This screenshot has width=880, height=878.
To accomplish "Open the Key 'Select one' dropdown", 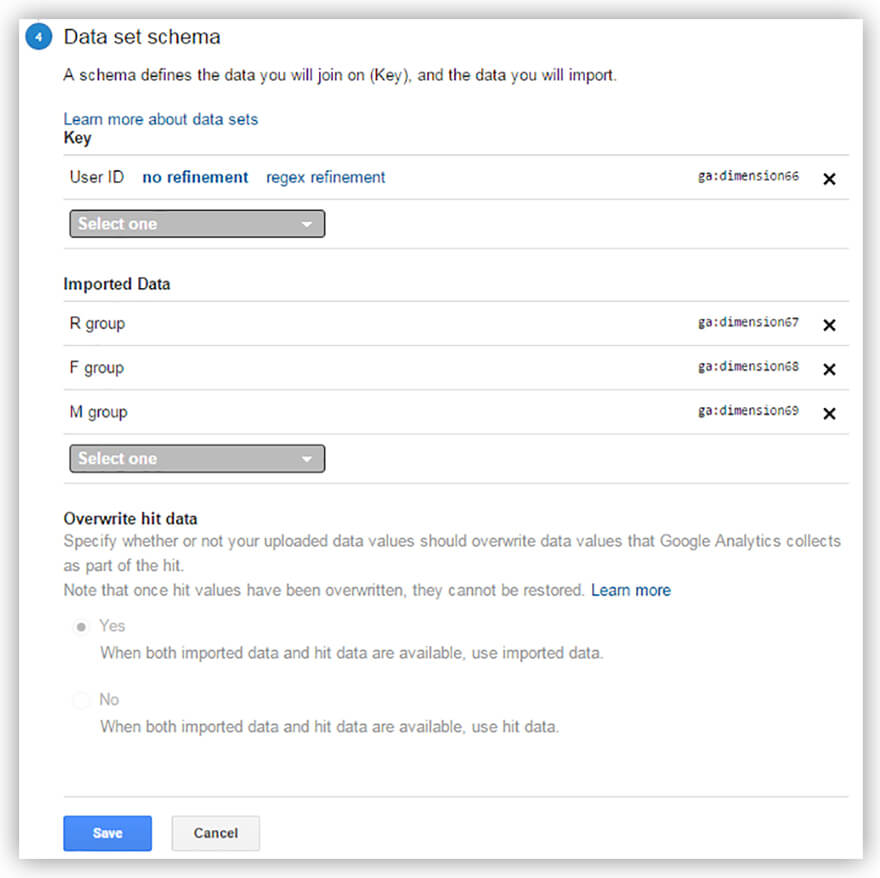I will (197, 224).
